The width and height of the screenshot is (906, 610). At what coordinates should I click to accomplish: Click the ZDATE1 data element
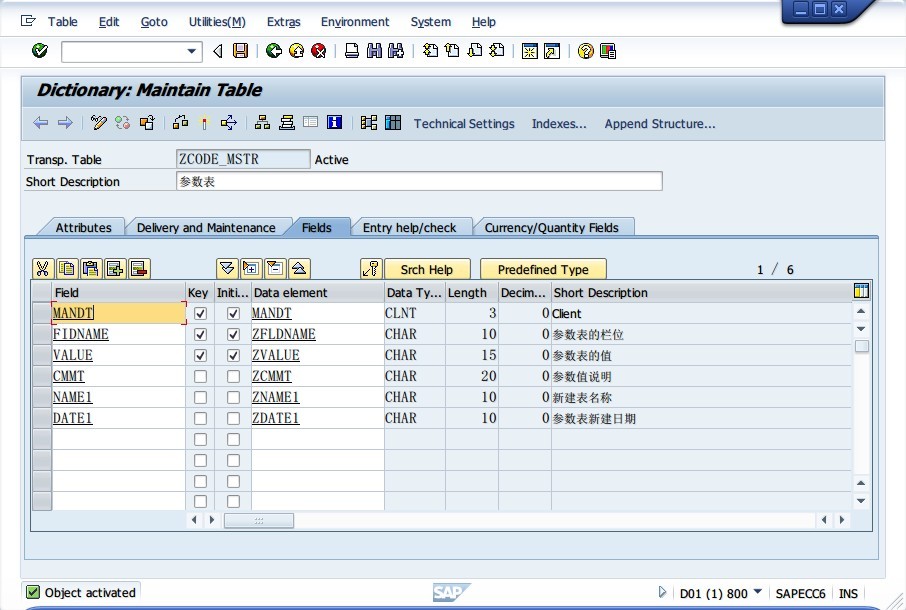pyautogui.click(x=276, y=418)
